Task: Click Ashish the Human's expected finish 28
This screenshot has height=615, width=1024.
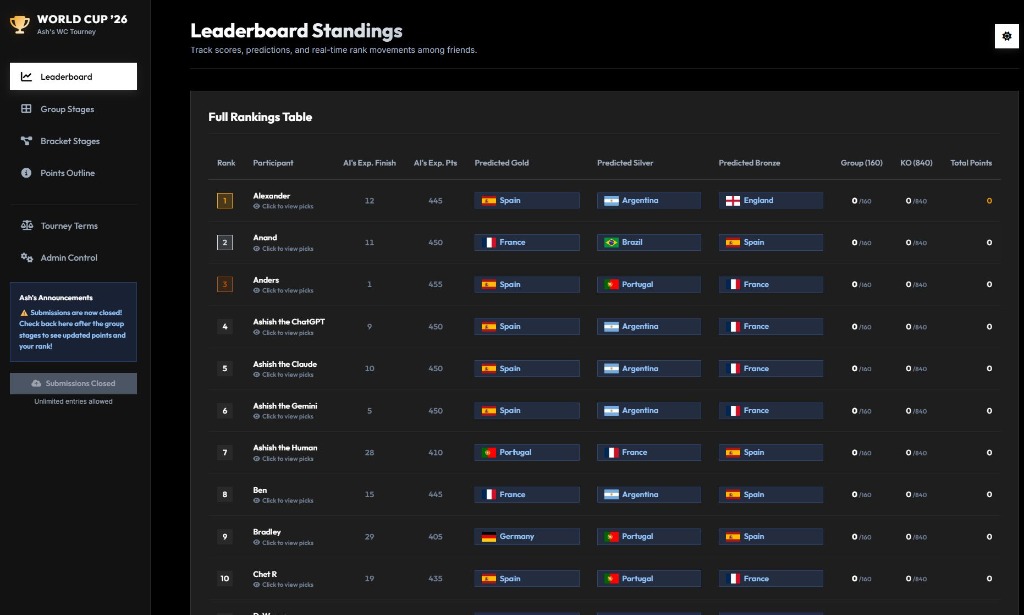Action: coord(370,452)
